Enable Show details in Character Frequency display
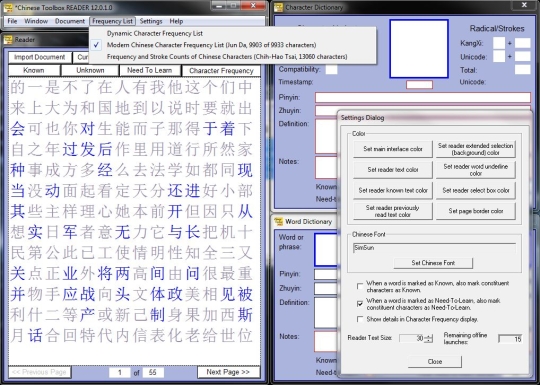 [x=360, y=319]
